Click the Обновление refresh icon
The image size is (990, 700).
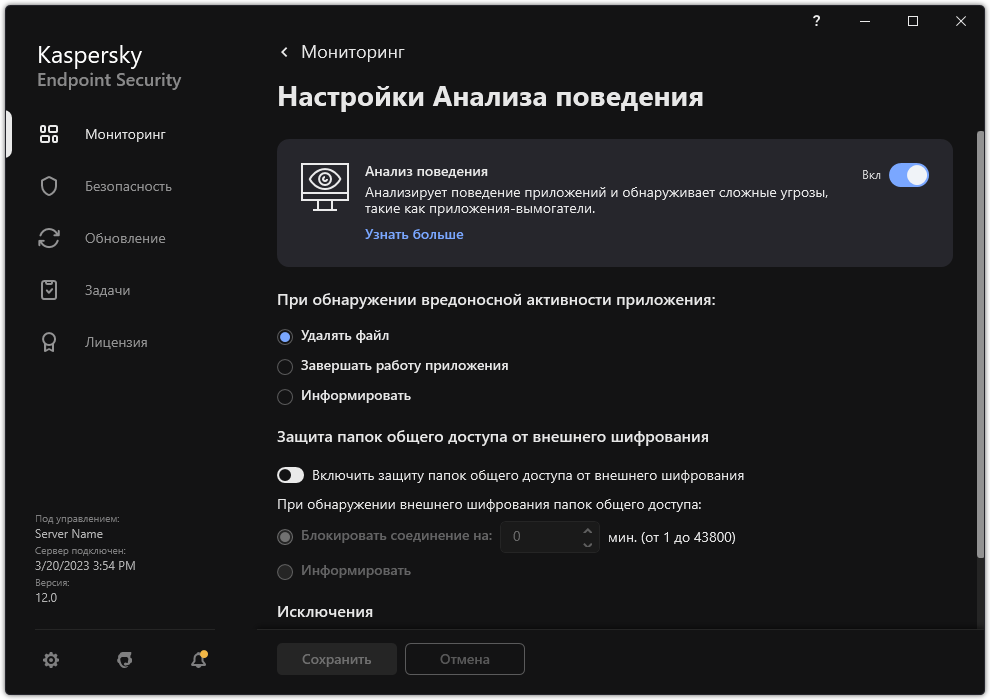tap(48, 237)
